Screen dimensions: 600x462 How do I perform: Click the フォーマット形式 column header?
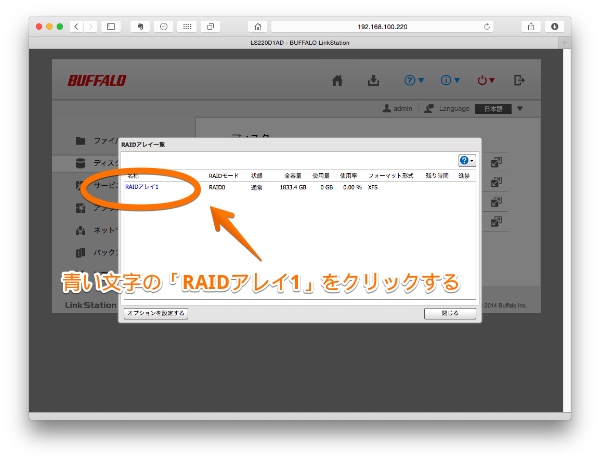point(391,176)
